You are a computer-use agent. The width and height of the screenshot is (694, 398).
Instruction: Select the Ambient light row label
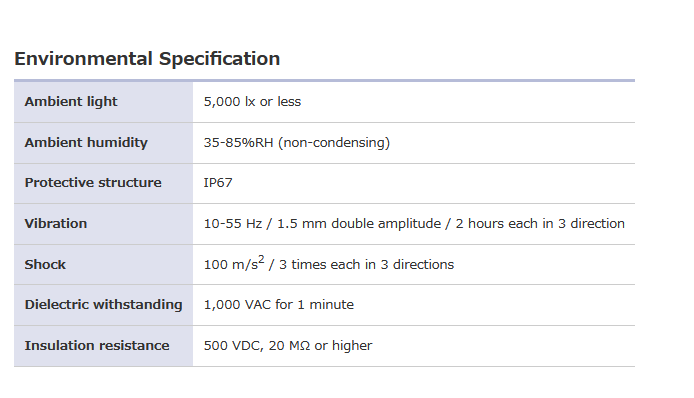point(71,101)
